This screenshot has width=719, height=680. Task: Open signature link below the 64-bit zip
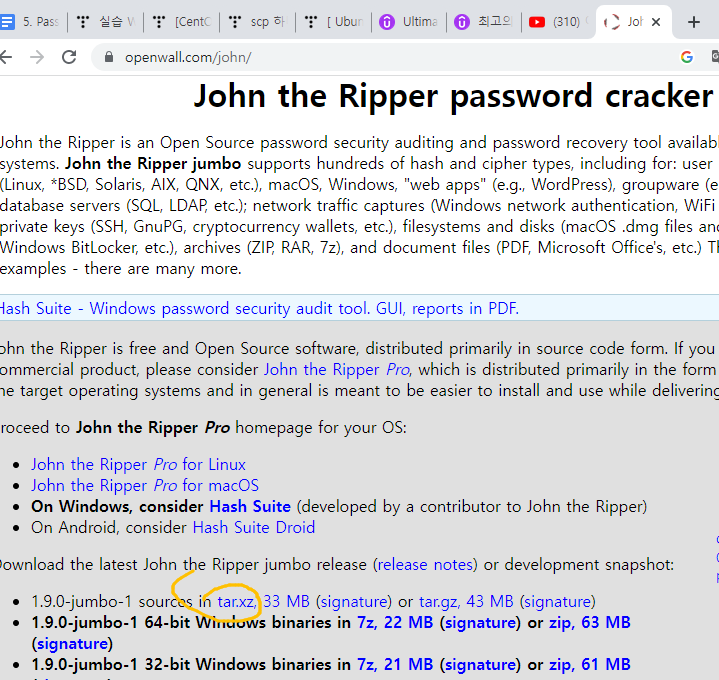point(72,644)
